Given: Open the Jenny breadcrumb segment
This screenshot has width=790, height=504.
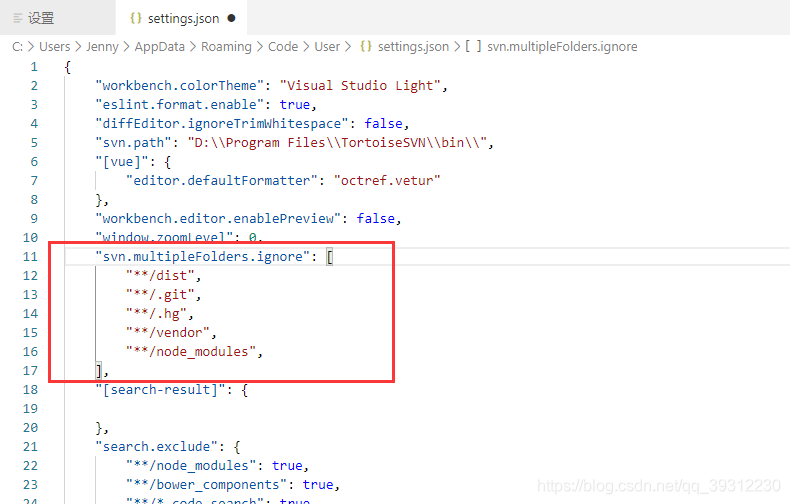Looking at the screenshot, I should tap(102, 47).
